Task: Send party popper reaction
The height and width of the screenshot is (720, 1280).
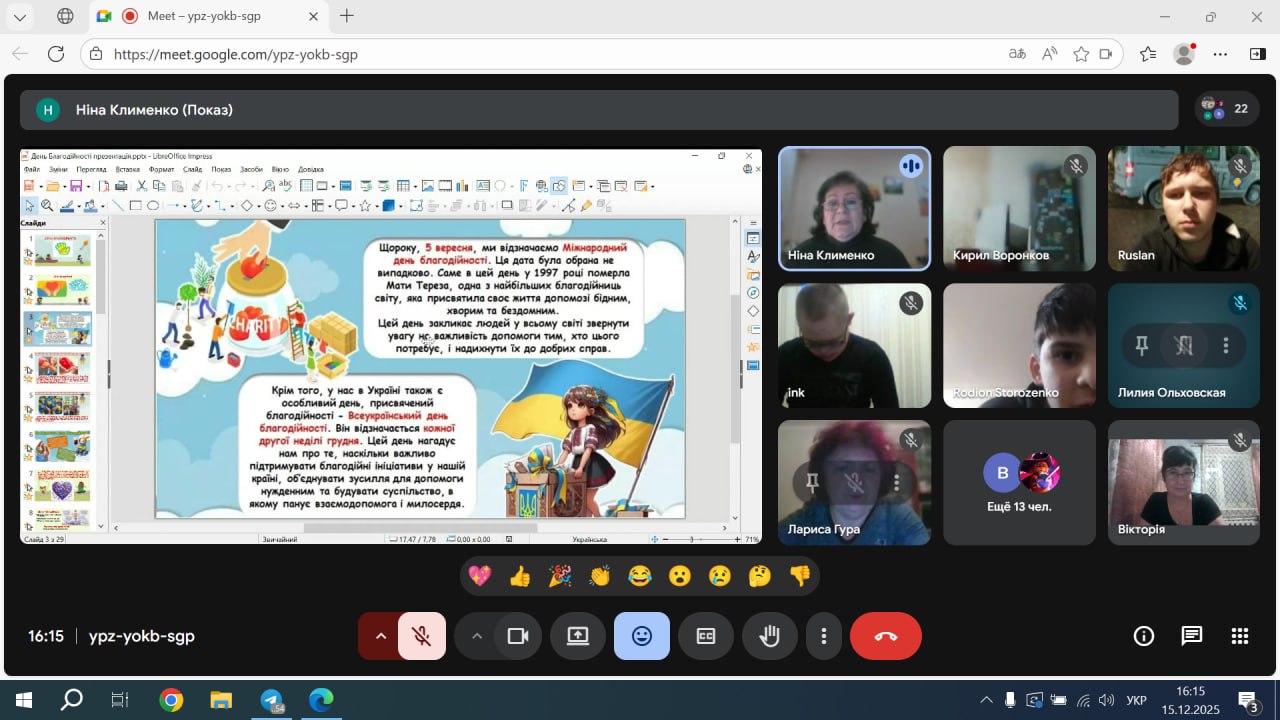Action: click(560, 576)
